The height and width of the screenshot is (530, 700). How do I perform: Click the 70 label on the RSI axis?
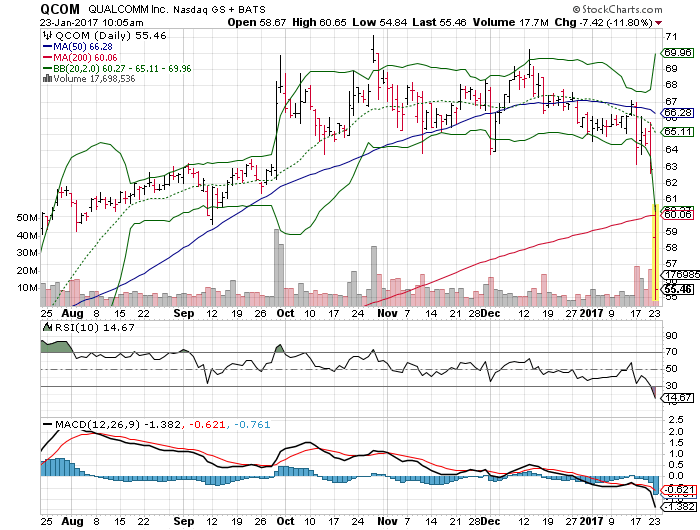click(x=671, y=352)
